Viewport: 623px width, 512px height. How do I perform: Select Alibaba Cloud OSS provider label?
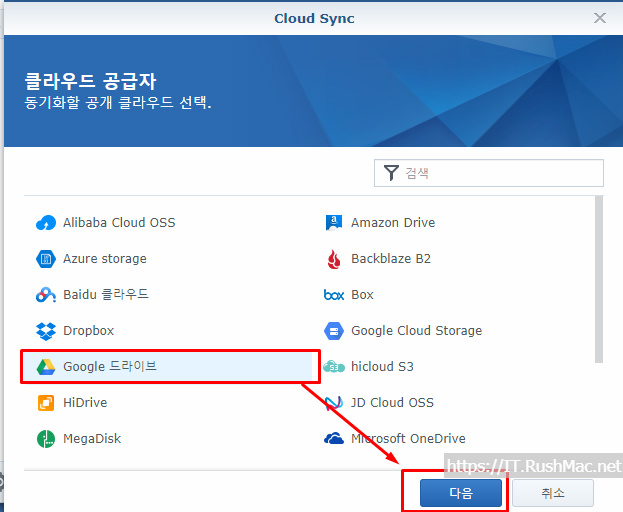(x=119, y=222)
